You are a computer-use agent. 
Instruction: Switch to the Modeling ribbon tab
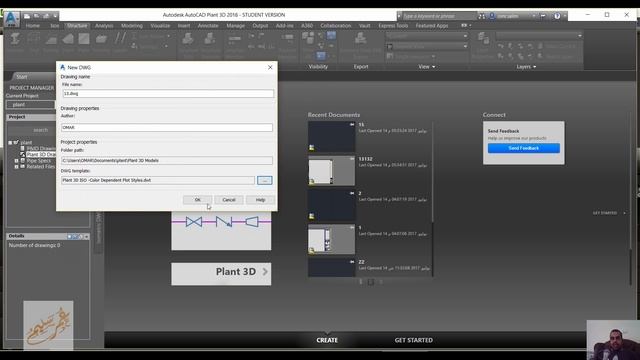(132, 26)
